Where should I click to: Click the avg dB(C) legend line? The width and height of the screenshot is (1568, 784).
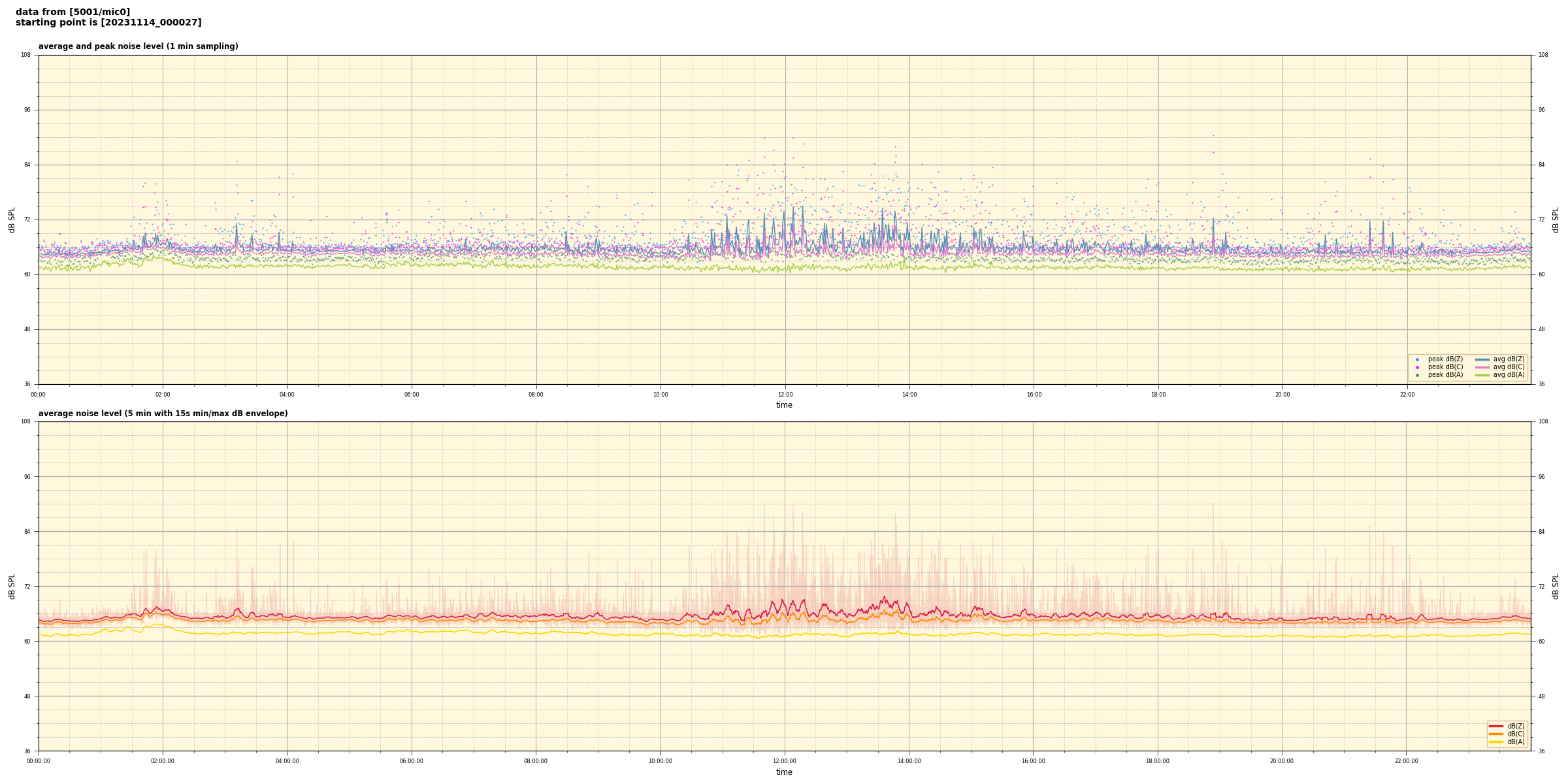click(1482, 367)
